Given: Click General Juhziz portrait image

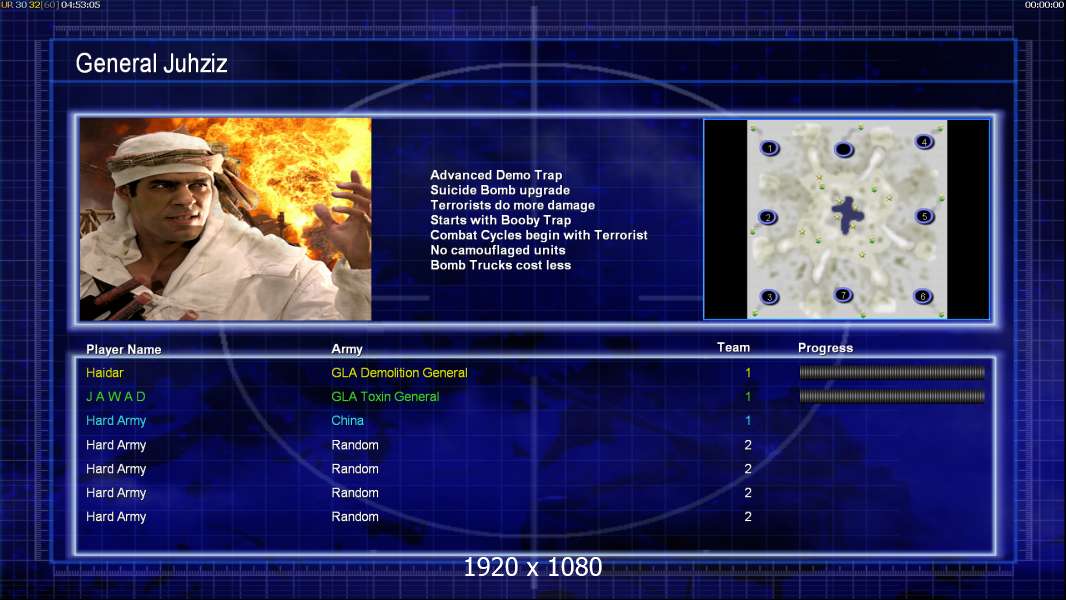Looking at the screenshot, I should click(226, 219).
